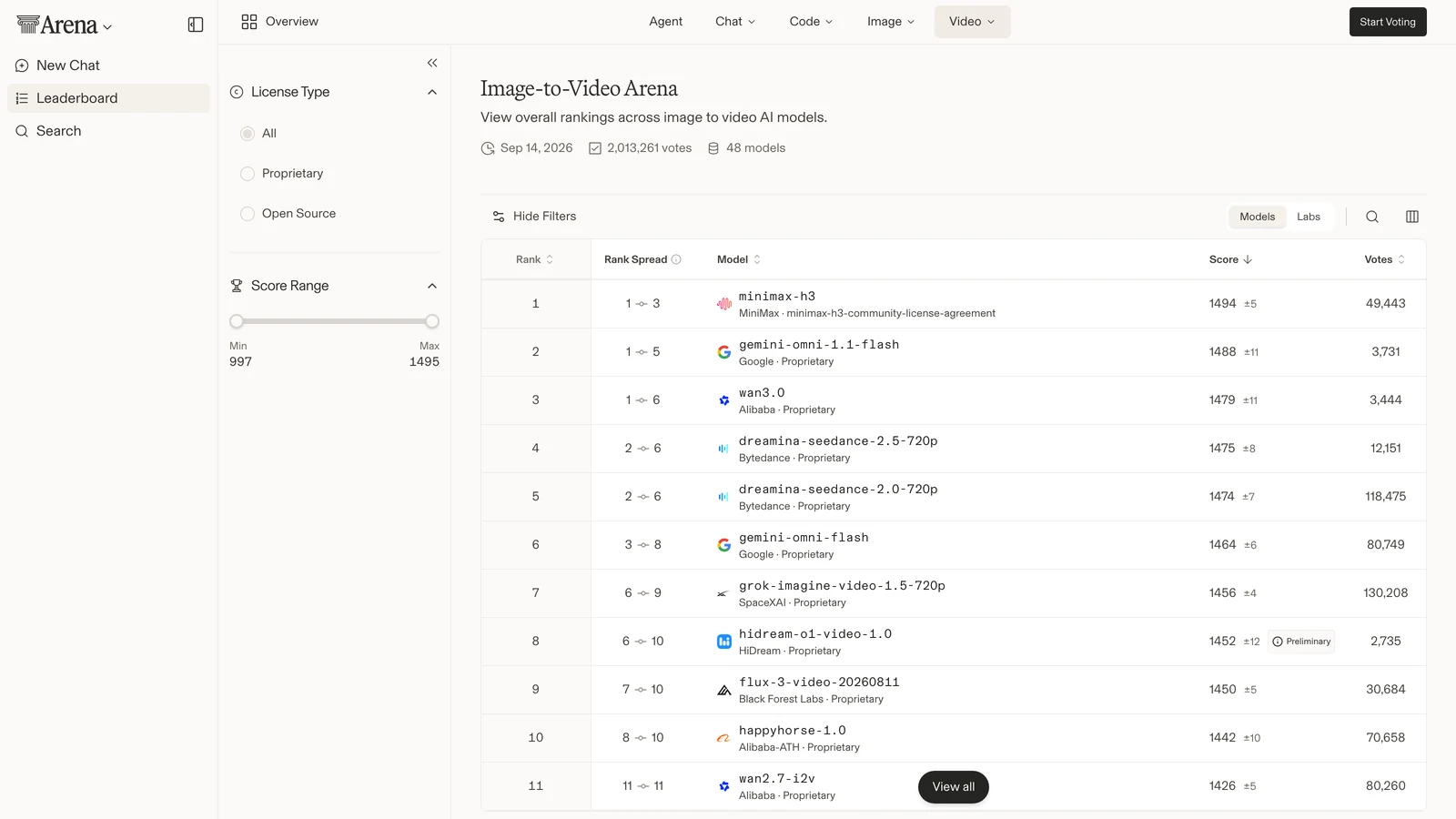Open the column visibility icon

click(1412, 217)
